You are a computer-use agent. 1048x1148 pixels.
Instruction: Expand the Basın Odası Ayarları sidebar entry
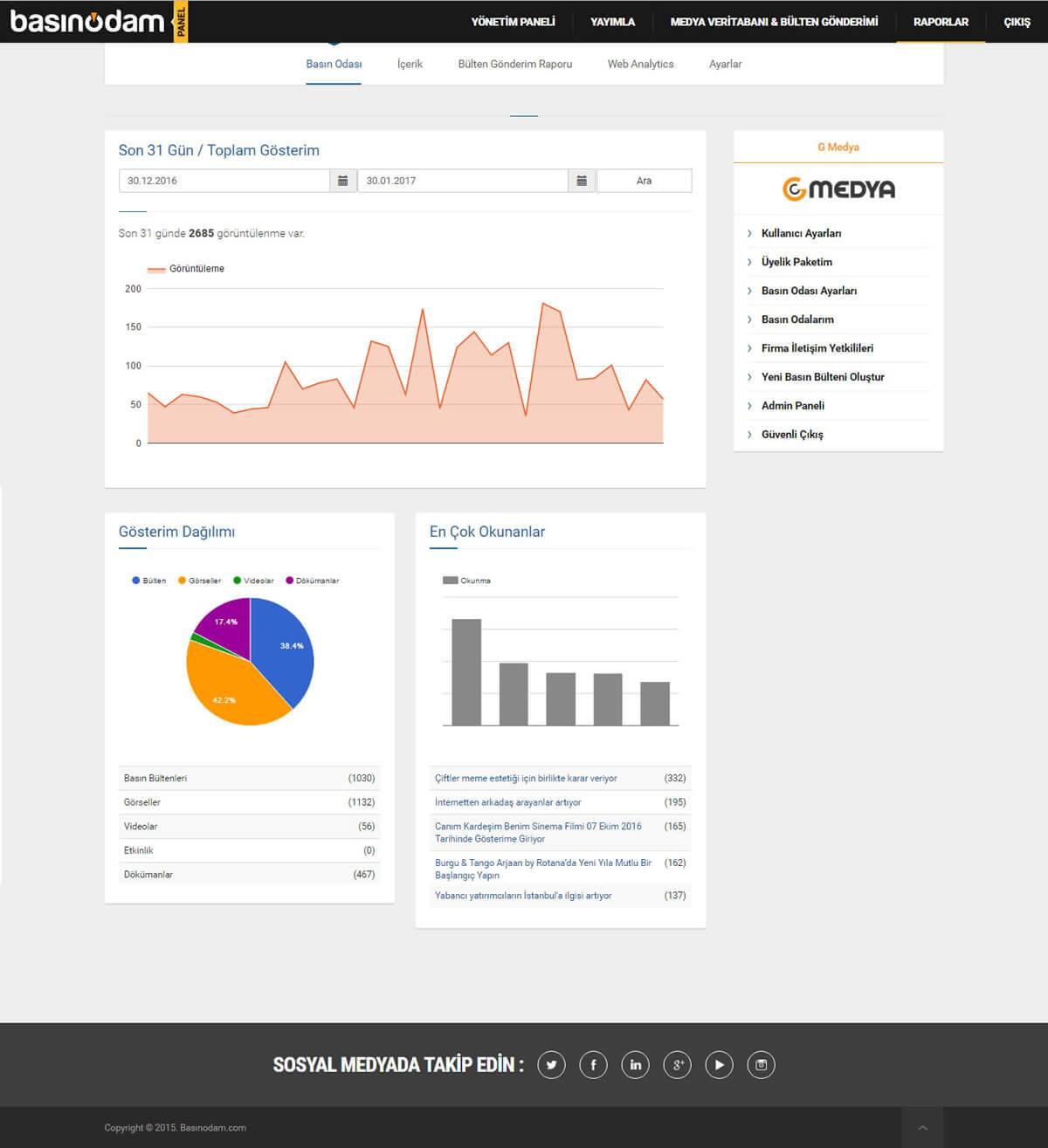pyautogui.click(x=809, y=291)
